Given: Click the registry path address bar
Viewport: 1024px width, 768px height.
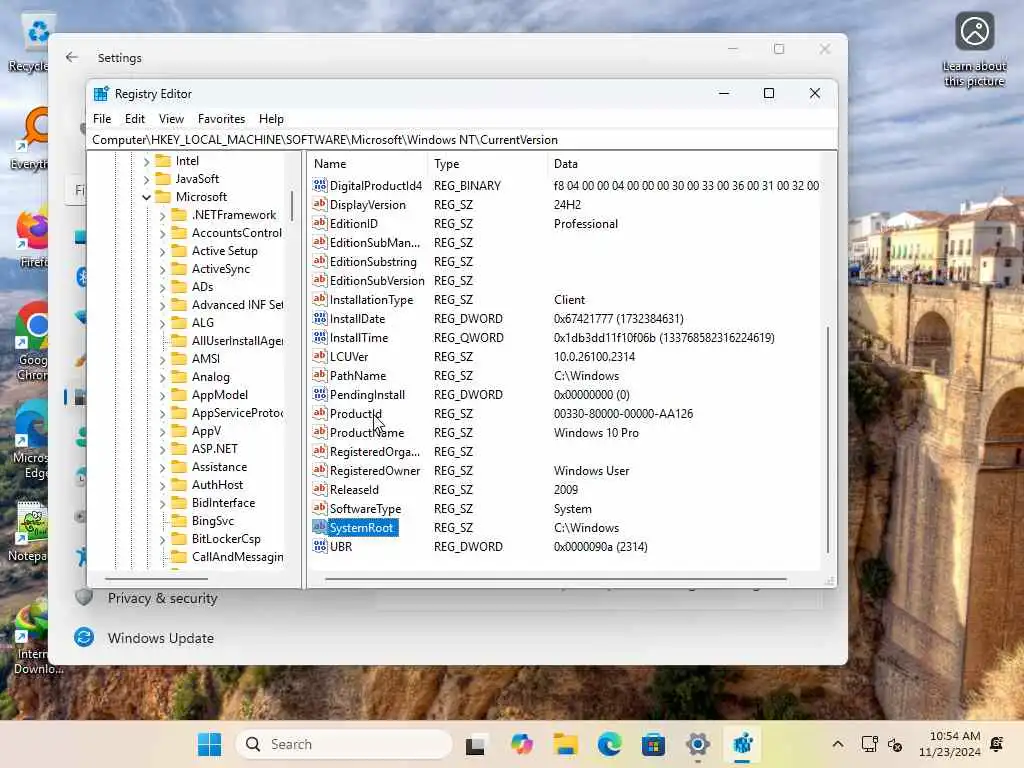Looking at the screenshot, I should [462, 140].
